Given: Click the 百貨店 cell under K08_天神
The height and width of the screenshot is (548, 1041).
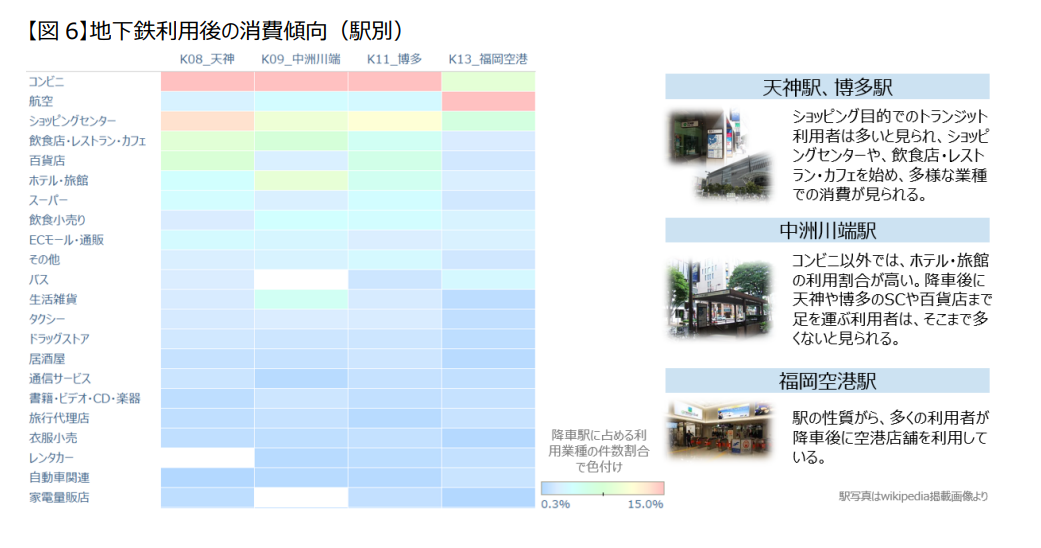Looking at the screenshot, I should pyautogui.click(x=207, y=161).
